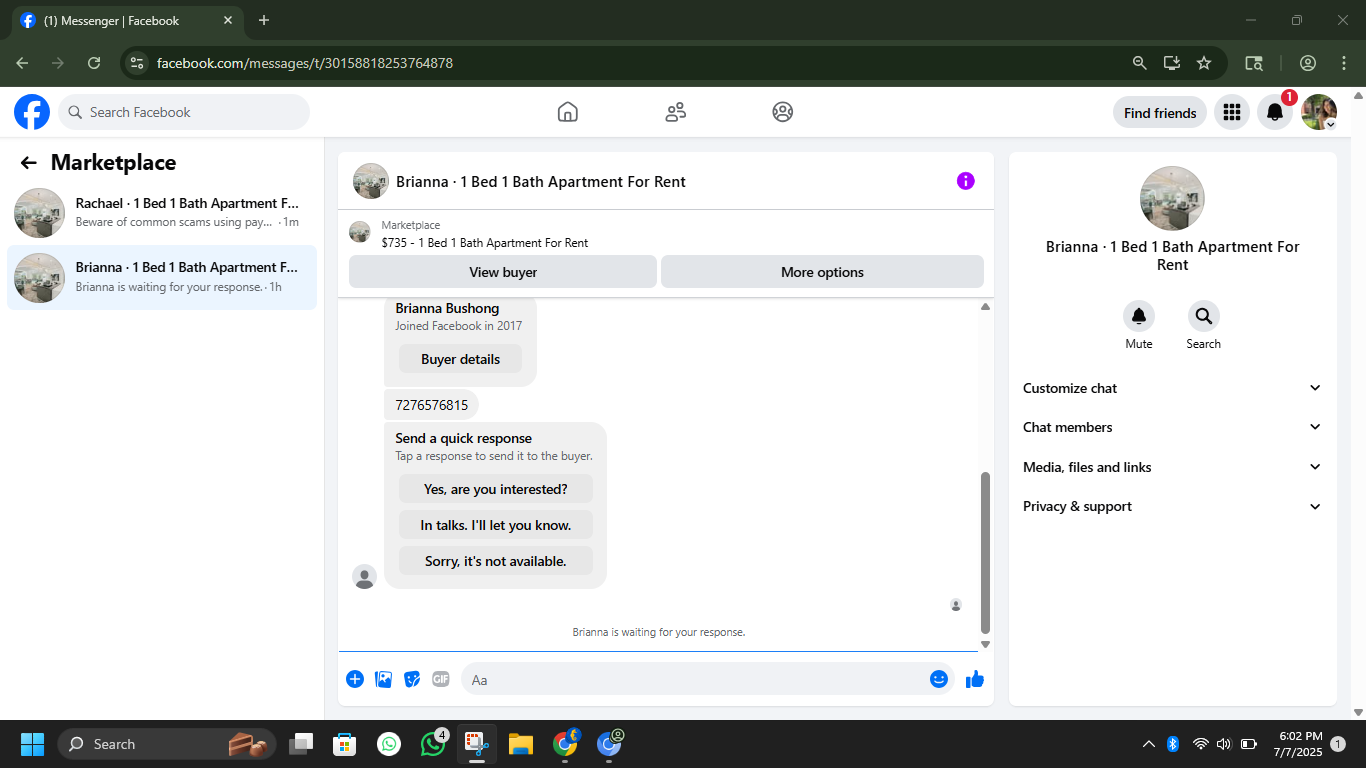Mute the Brianna conversation
The image size is (1366, 768).
1139,316
